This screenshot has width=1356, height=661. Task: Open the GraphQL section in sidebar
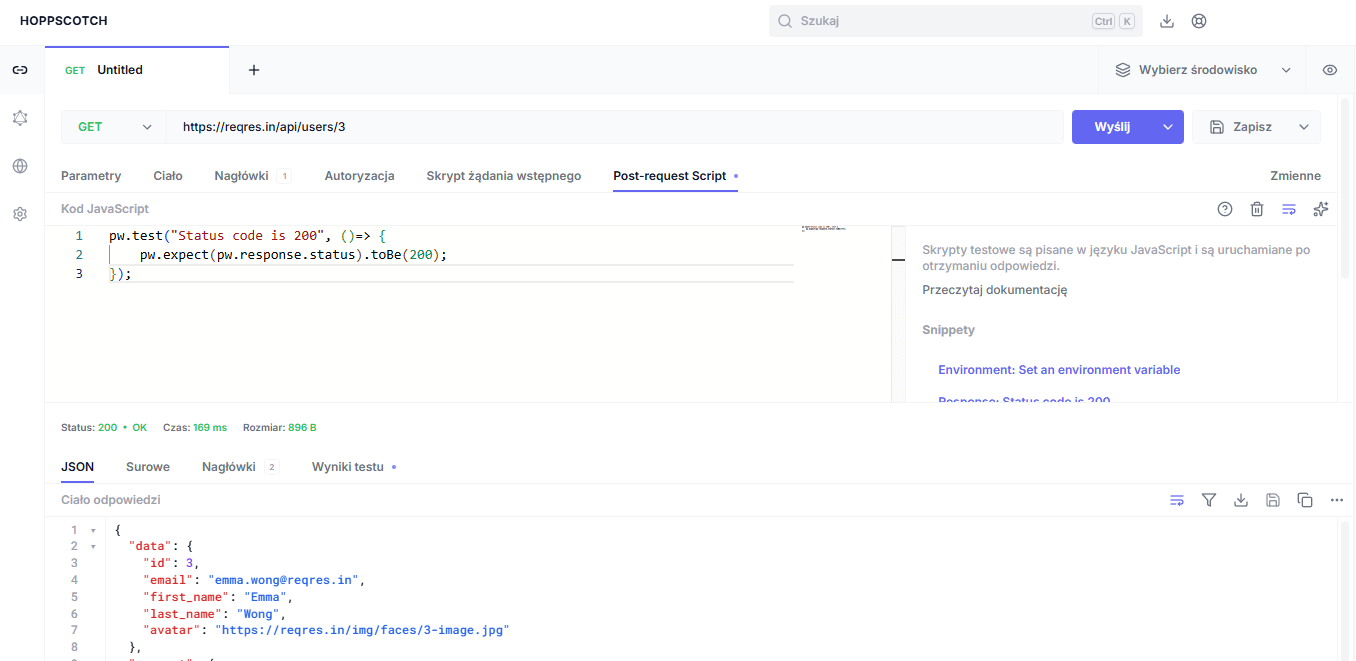pos(20,118)
